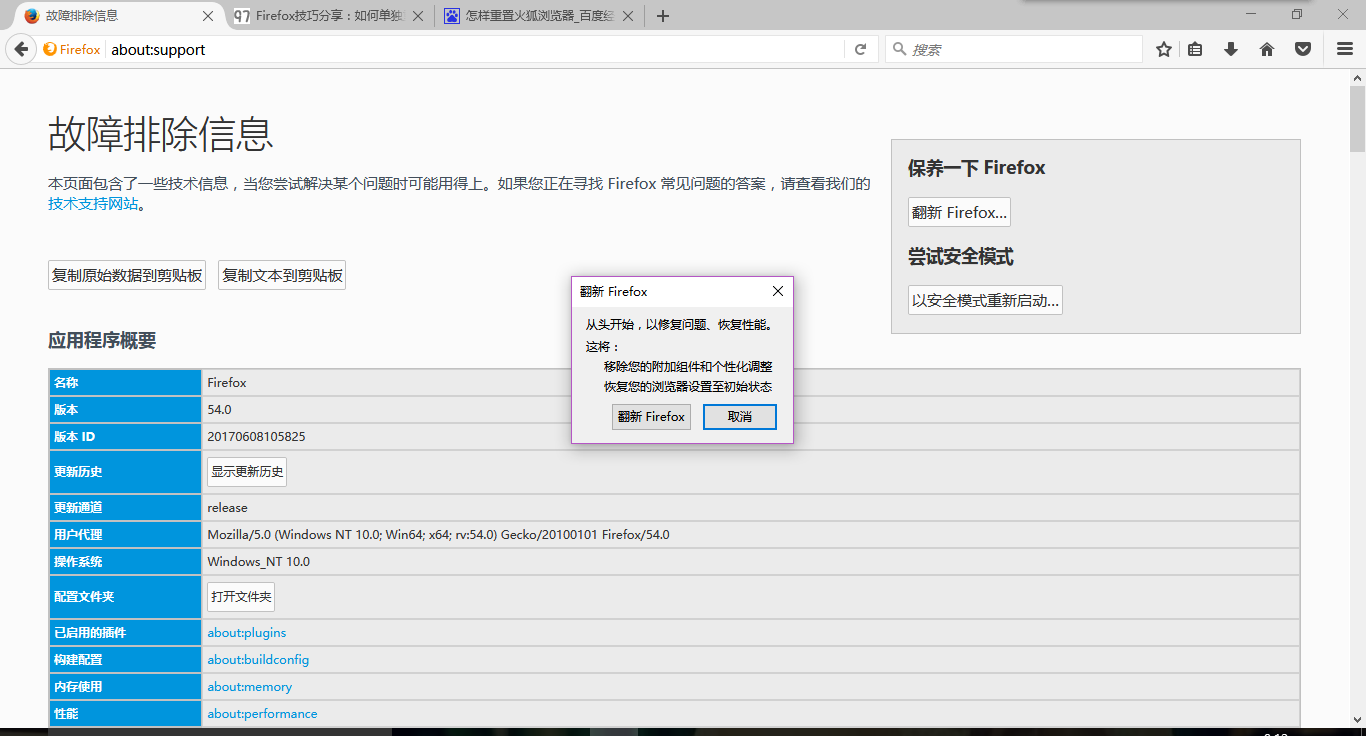Viewport: 1366px width, 736px height.
Task: Show update history with 显示更新历史
Action: [246, 471]
